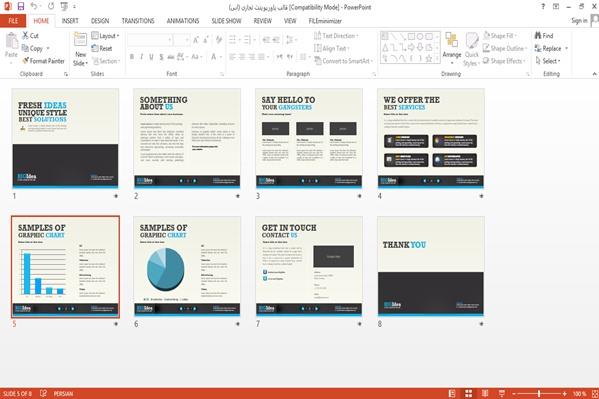
Task: Add a slide with New Slide icon
Action: pos(80,40)
